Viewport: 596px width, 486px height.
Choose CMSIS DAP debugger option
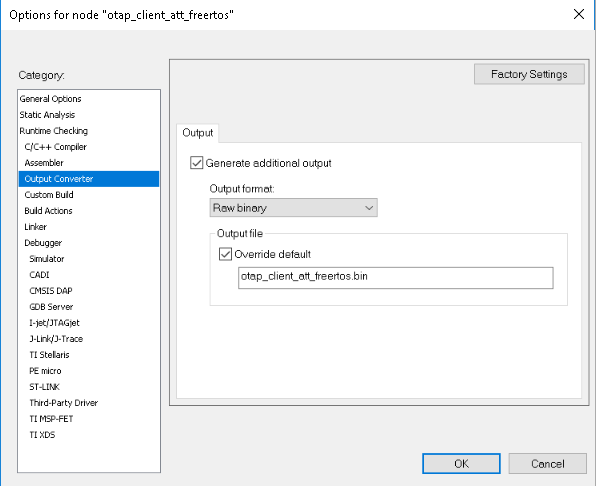pos(51,291)
